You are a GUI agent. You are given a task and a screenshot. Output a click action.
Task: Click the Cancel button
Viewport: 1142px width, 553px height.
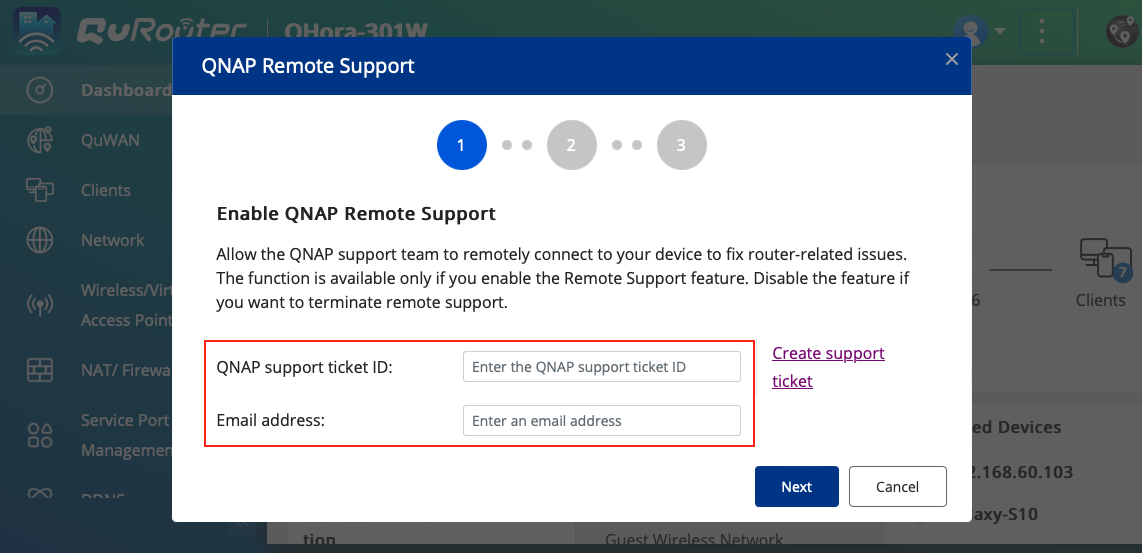point(897,487)
